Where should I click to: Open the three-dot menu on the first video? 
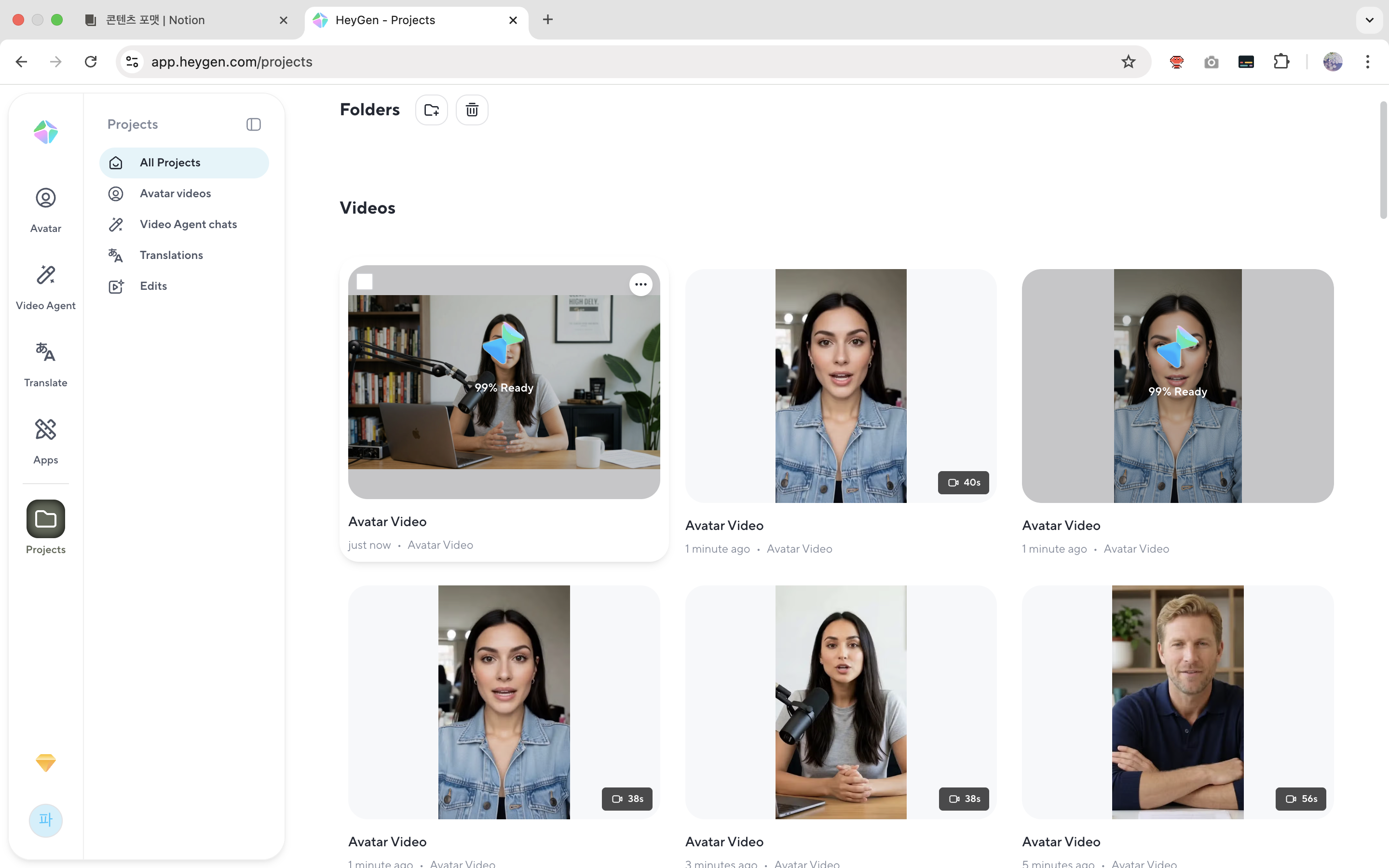(x=640, y=284)
